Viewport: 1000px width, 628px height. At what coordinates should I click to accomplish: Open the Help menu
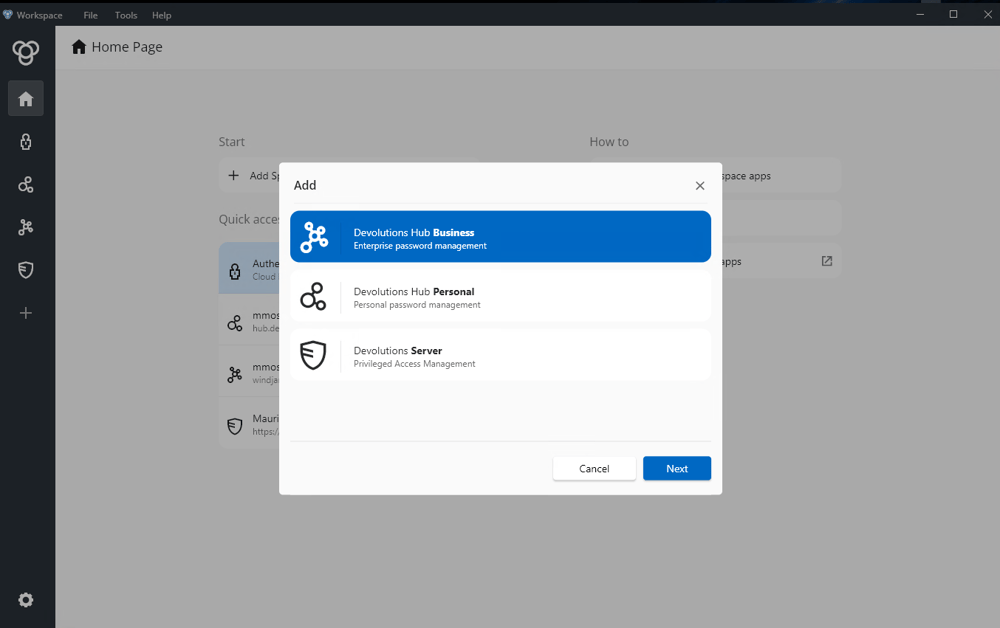pos(161,15)
